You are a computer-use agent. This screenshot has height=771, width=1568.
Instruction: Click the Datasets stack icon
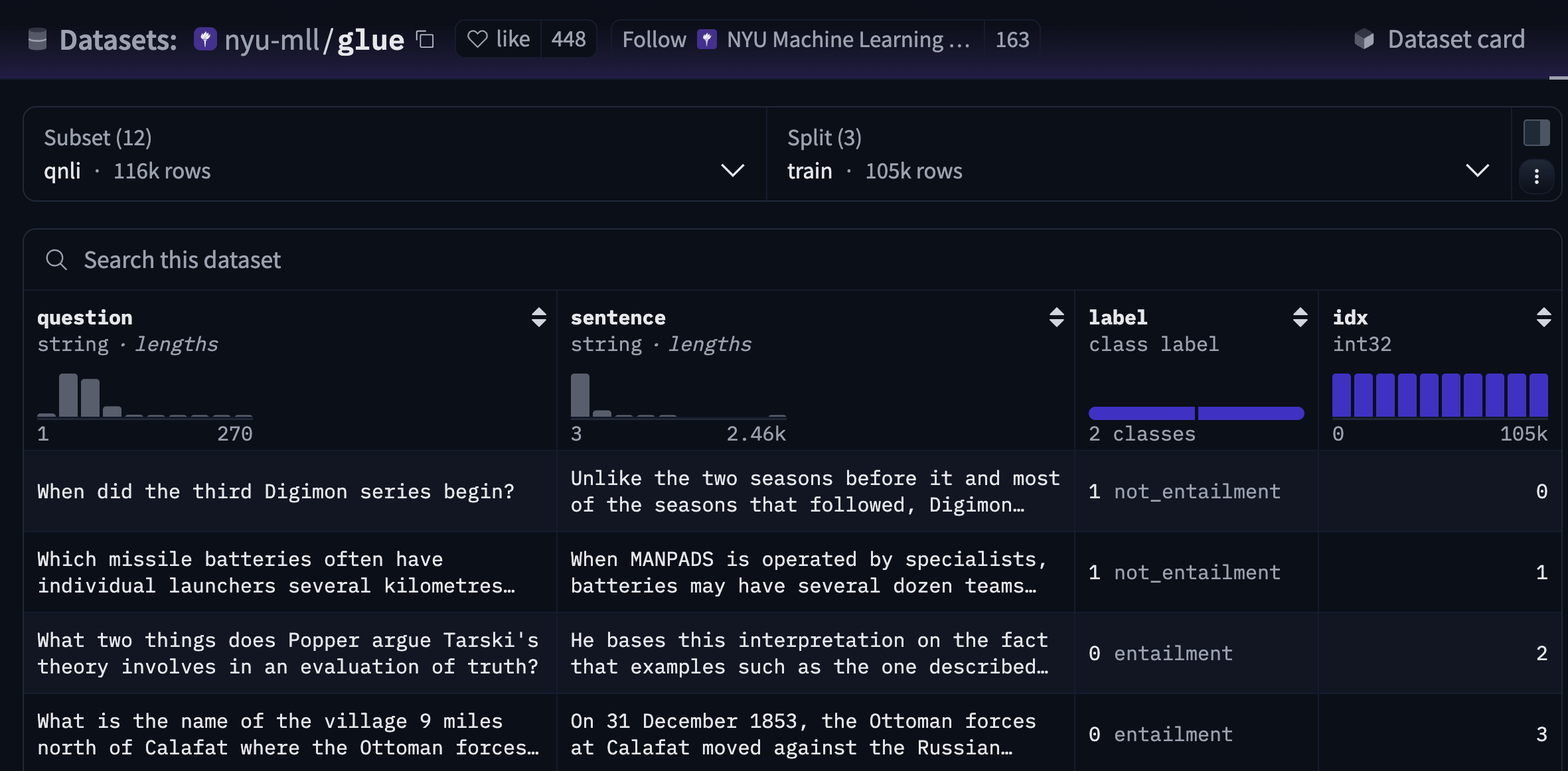tap(38, 40)
